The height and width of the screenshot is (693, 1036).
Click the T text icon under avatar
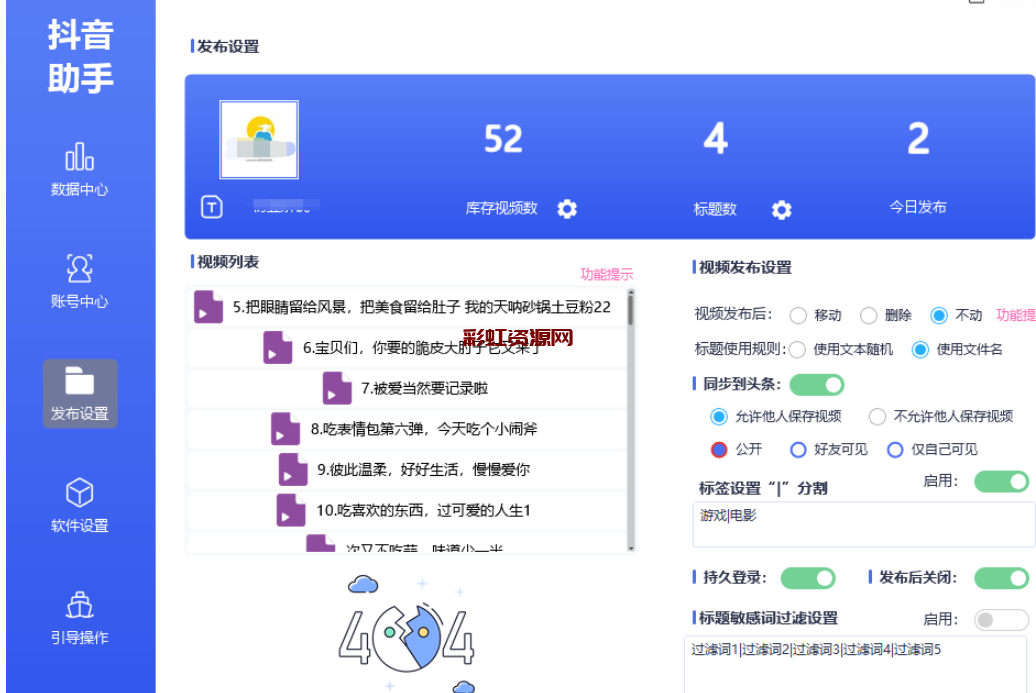click(212, 207)
